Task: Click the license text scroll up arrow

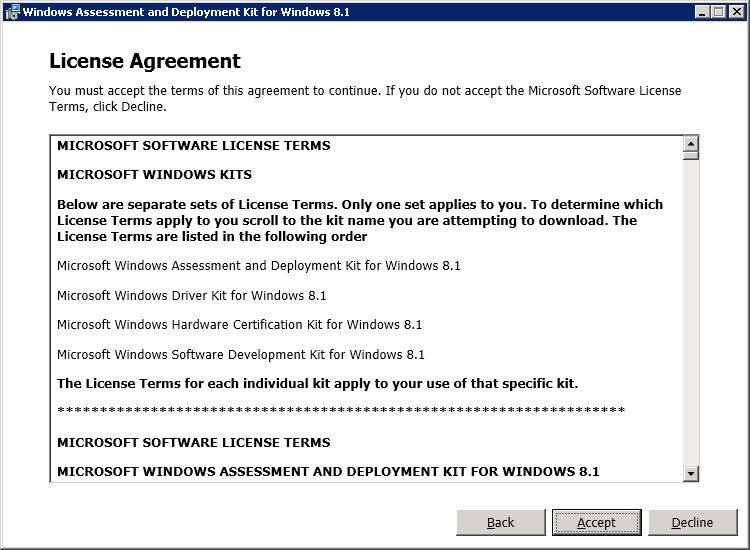Action: [690, 143]
